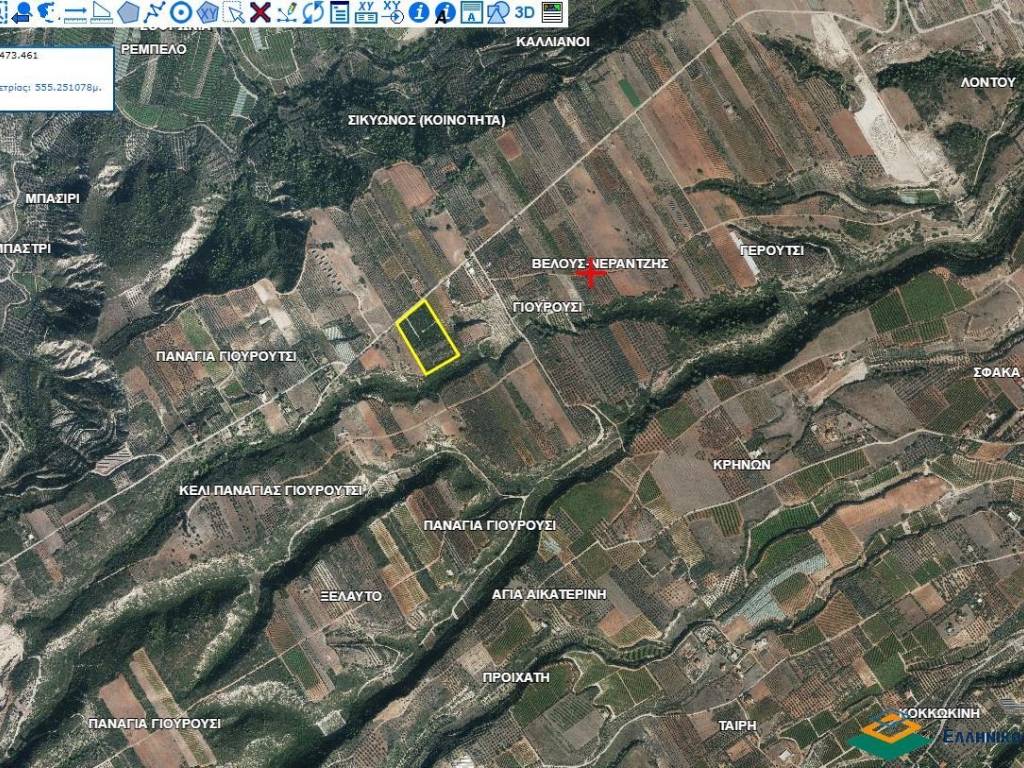1024x768 pixels.
Task: Click the yellow outlined parcel on map
Action: [x=427, y=337]
